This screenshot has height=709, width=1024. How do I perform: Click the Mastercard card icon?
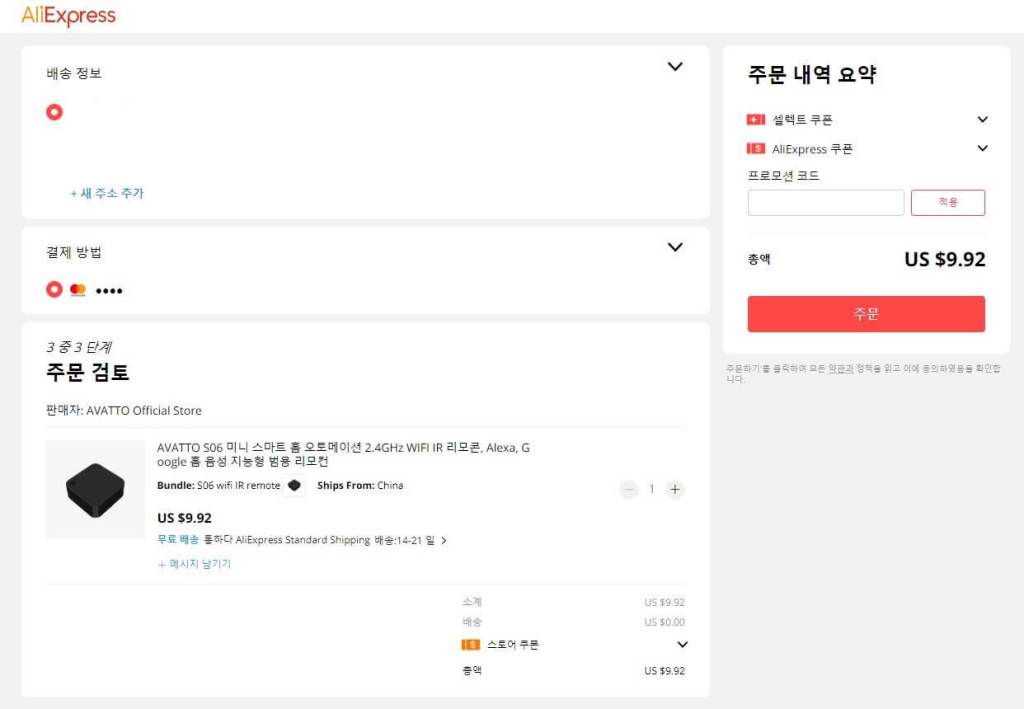[x=78, y=290]
